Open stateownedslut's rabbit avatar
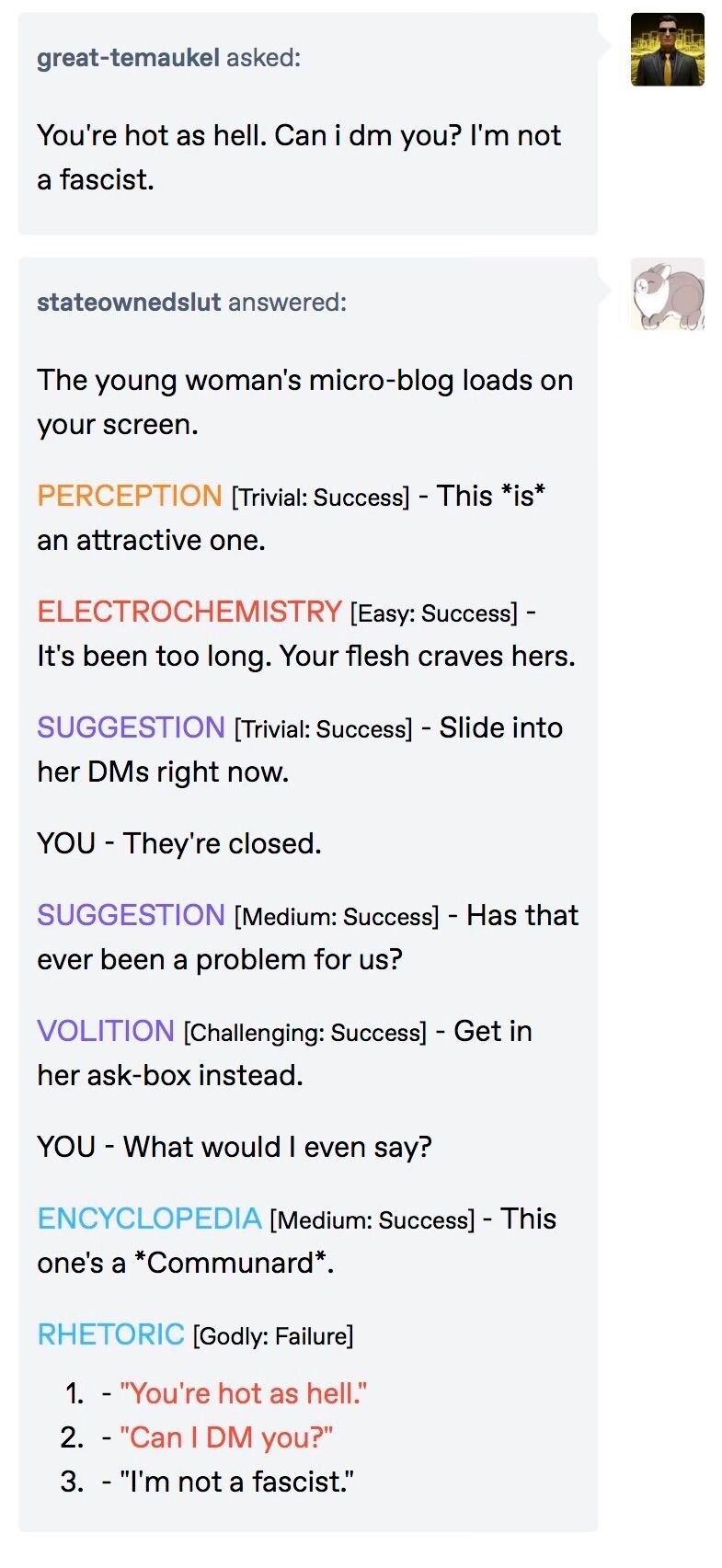This screenshot has height=1568, width=722. [x=667, y=294]
